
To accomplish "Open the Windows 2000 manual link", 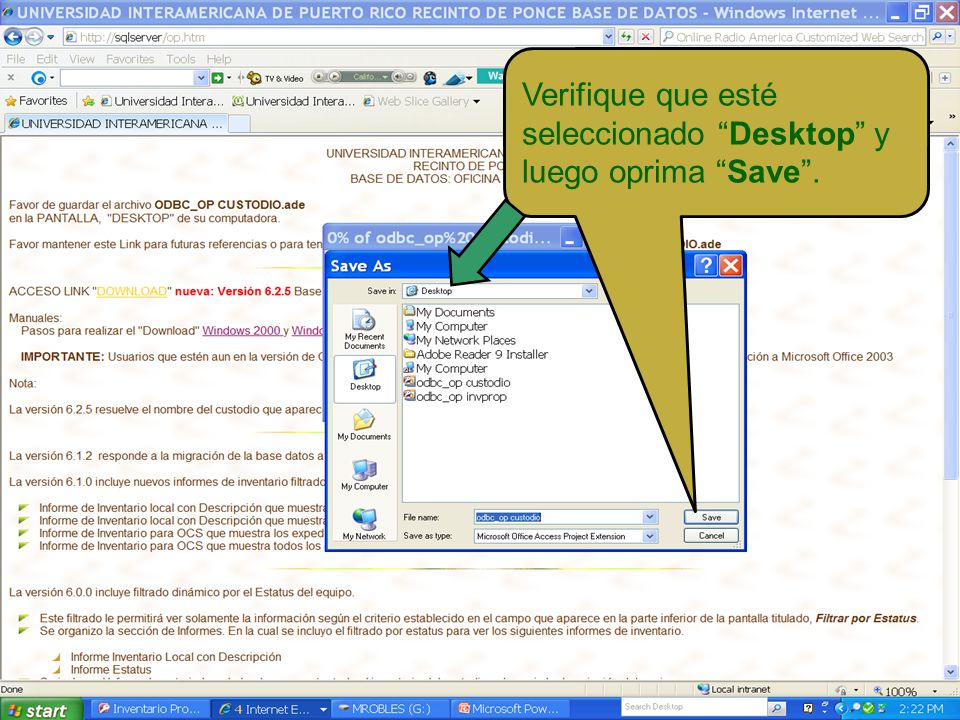I will pos(241,331).
